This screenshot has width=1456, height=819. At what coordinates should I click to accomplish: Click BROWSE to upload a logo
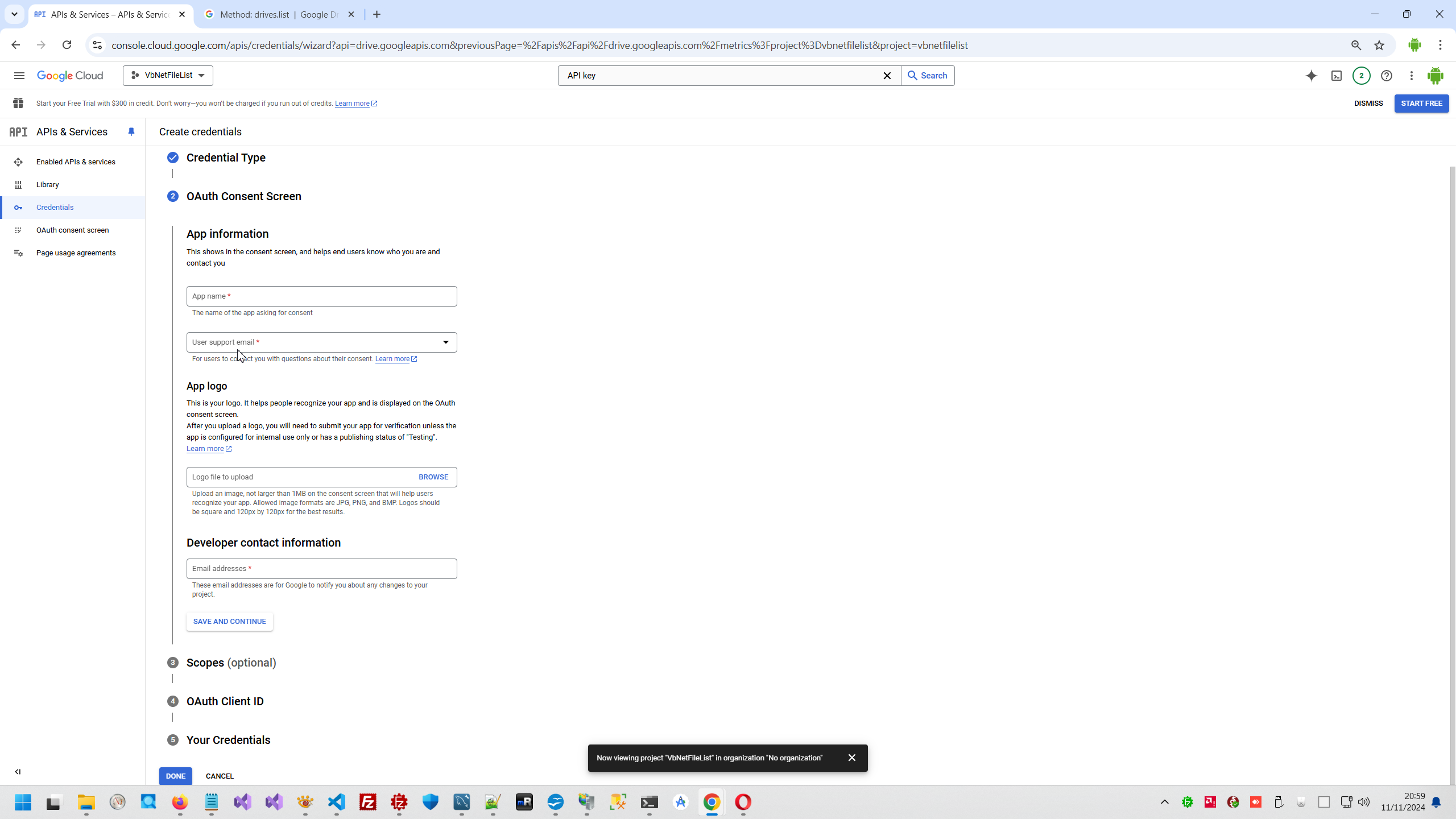433,477
